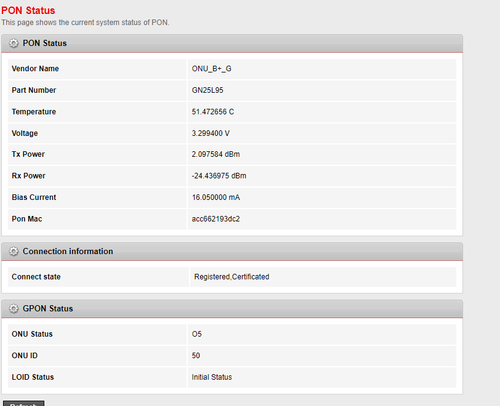Select the Registered,Certificated state value

coord(232,277)
